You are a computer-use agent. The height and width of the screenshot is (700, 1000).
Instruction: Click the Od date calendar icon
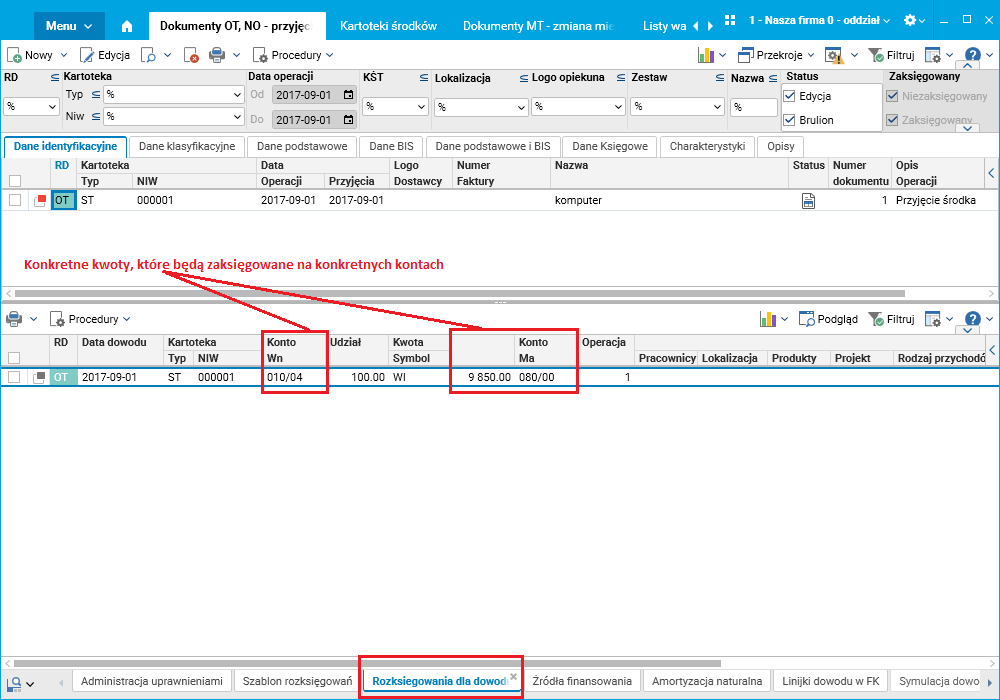click(348, 95)
